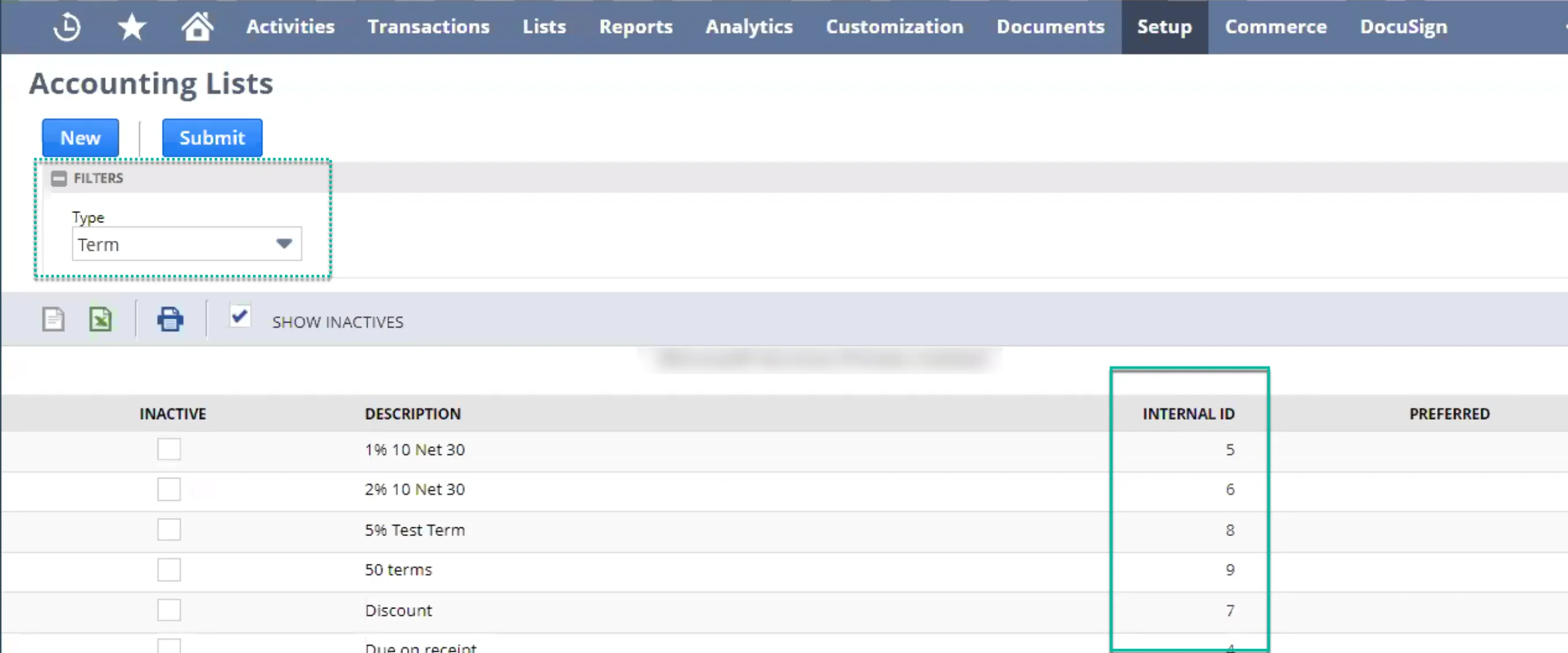Open the Setup menu
Image resolution: width=1568 pixels, height=653 pixels.
1164,27
